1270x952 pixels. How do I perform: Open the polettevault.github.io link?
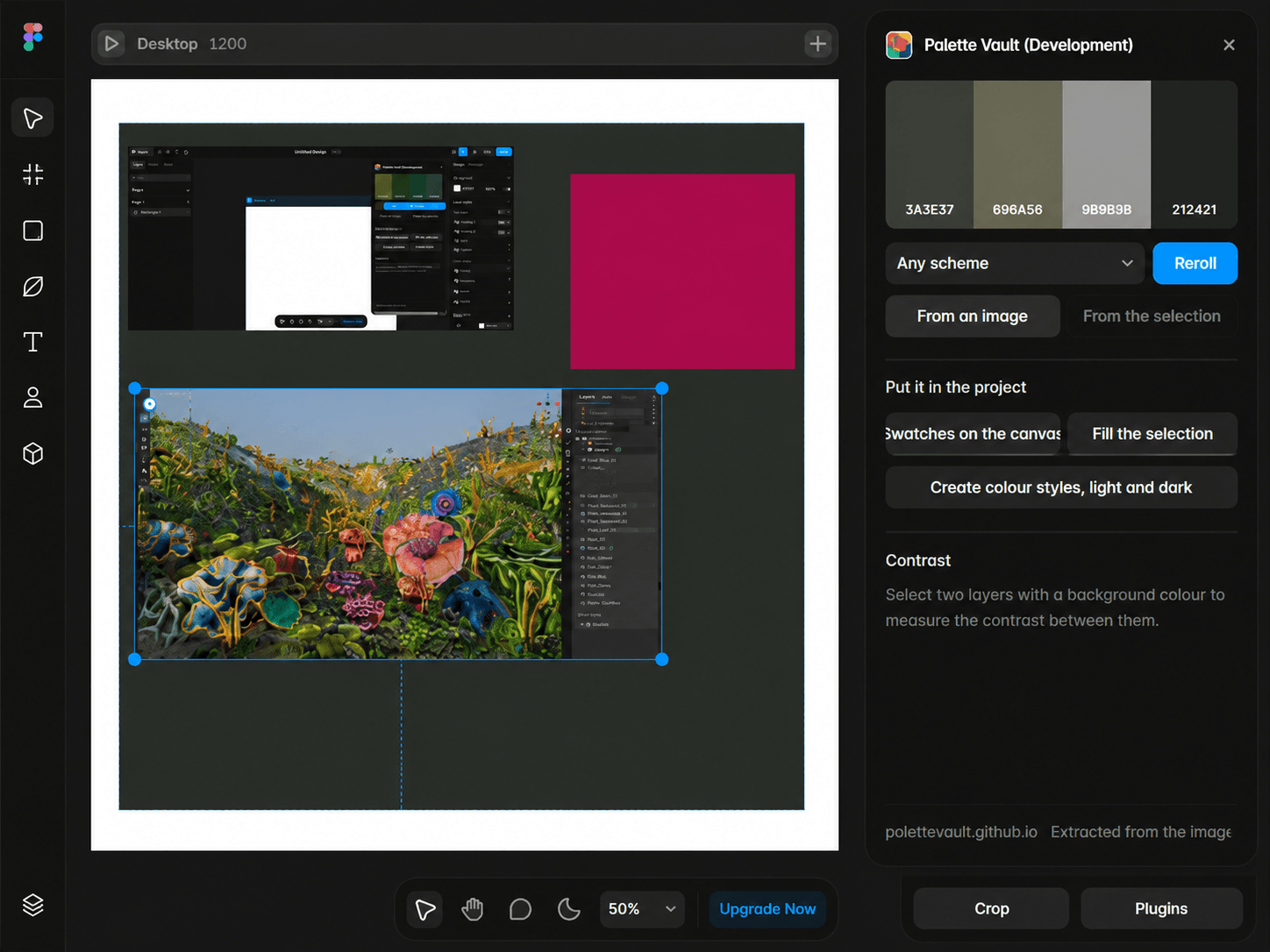pyautogui.click(x=961, y=832)
